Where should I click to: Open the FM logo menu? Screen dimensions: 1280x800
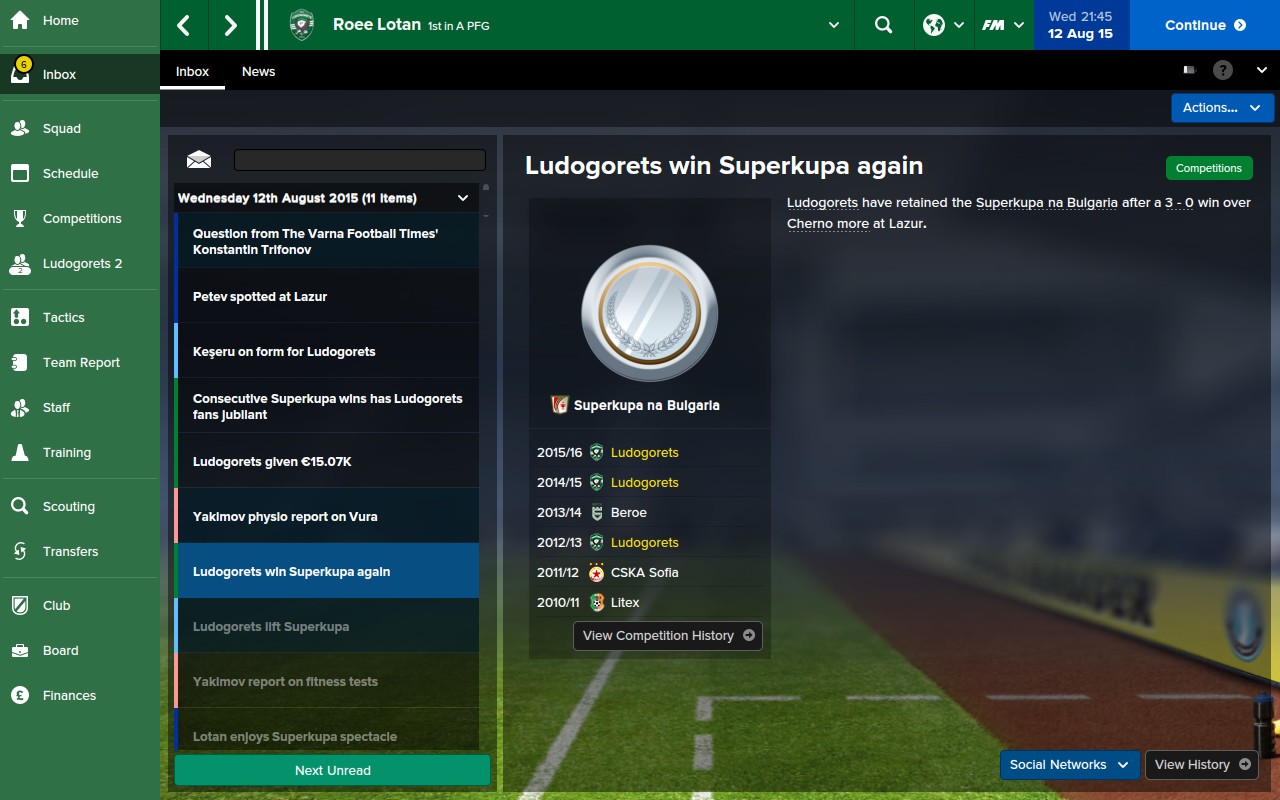[x=1003, y=25]
